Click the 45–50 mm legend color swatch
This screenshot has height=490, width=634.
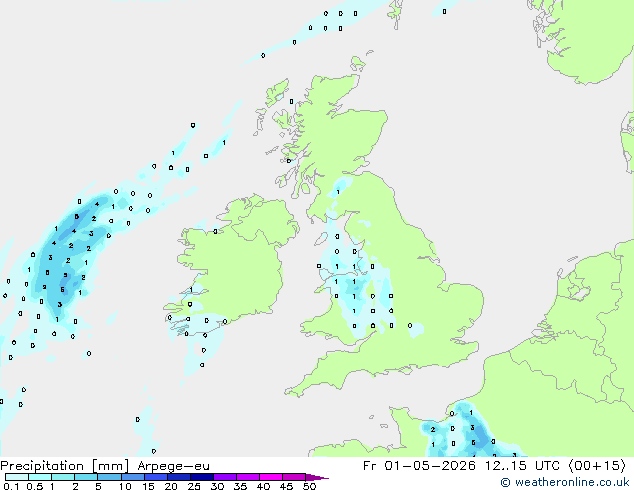coord(294,477)
